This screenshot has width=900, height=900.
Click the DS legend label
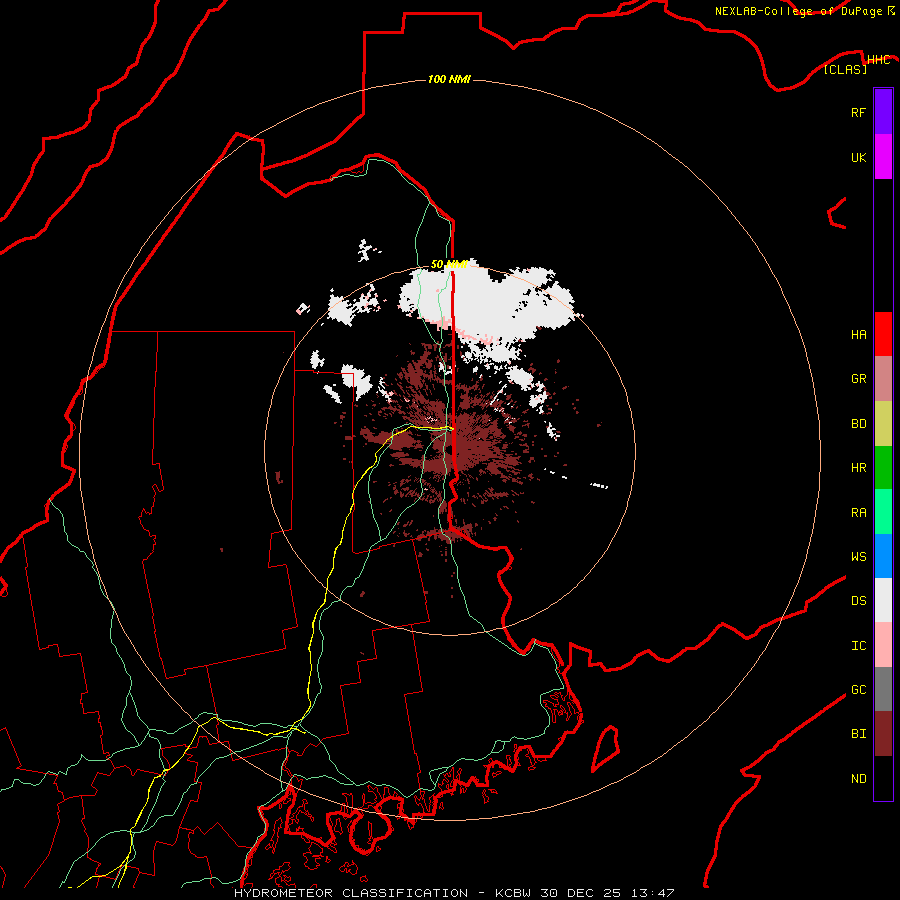pyautogui.click(x=858, y=600)
